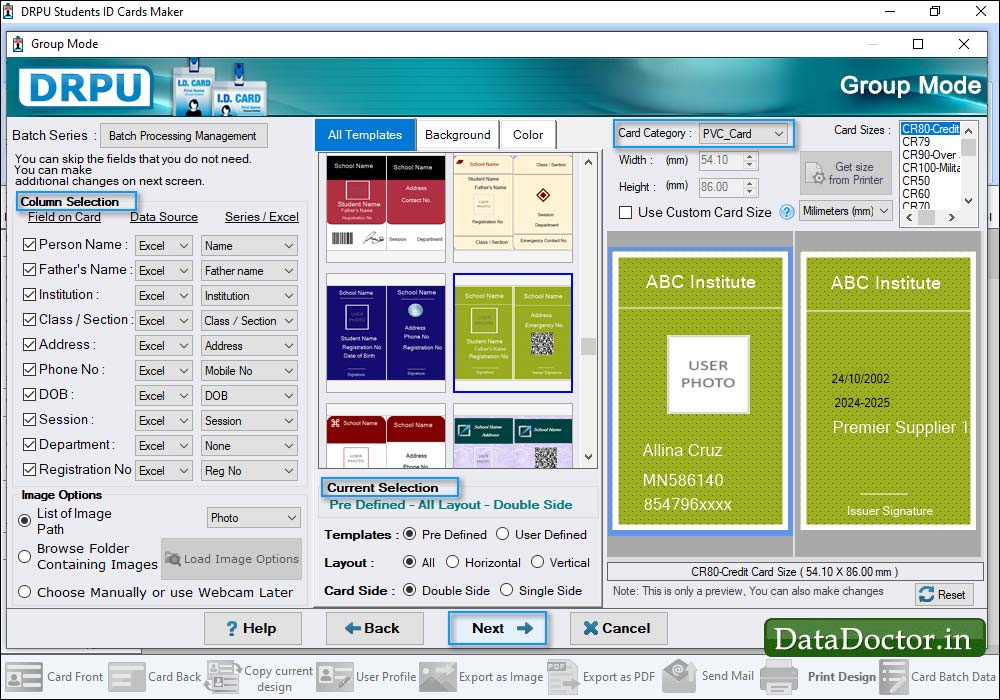The image size is (1000, 700).
Task: Open Session data source Excel dropdown
Action: [x=164, y=421]
